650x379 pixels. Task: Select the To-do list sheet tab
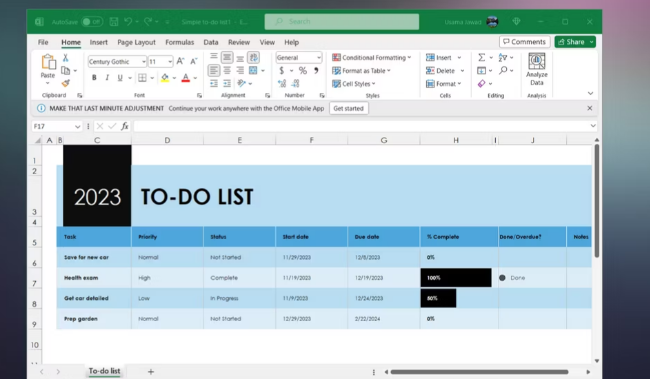(104, 371)
